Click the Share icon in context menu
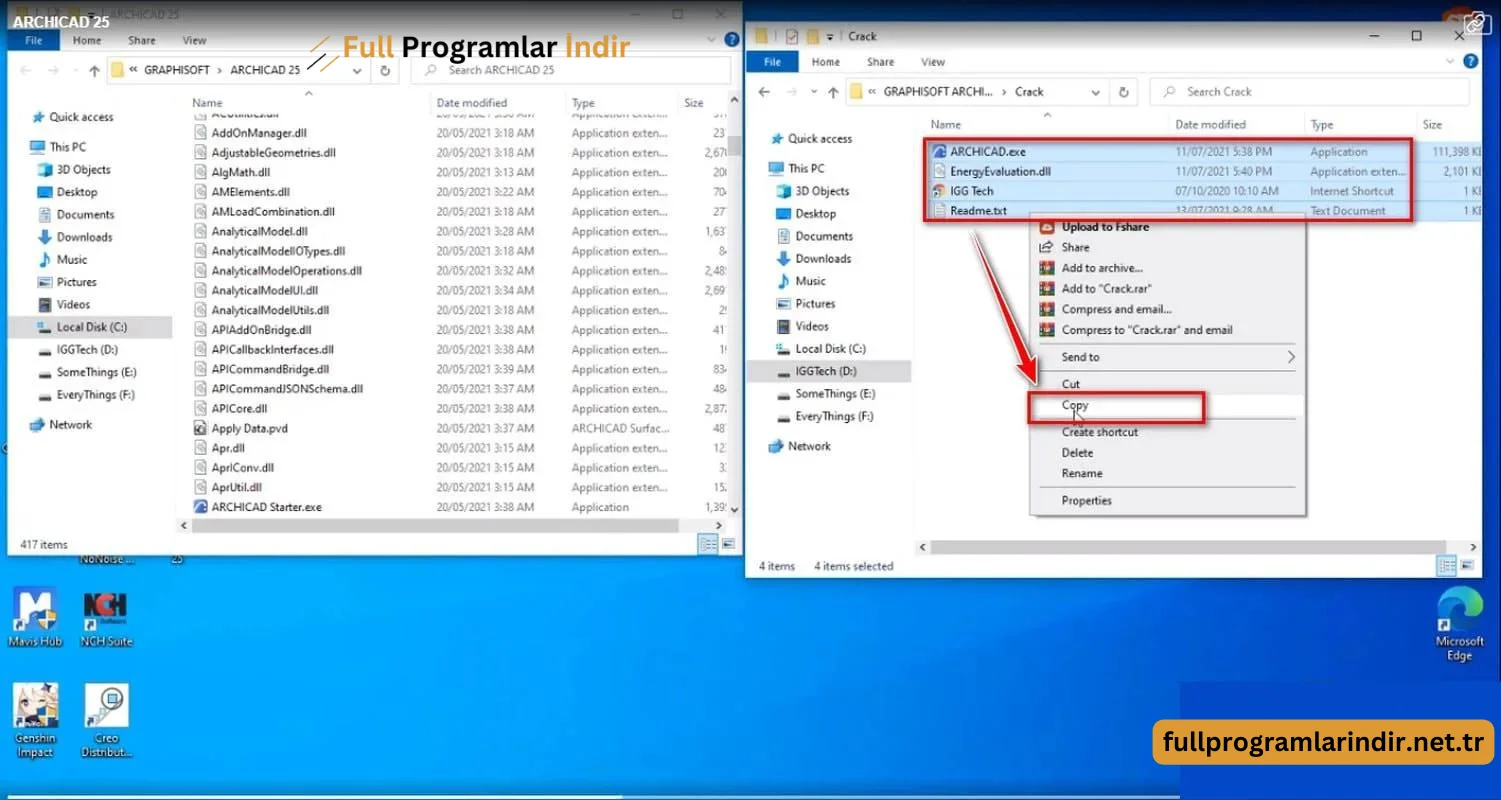The height and width of the screenshot is (800, 1501). pyautogui.click(x=1047, y=247)
